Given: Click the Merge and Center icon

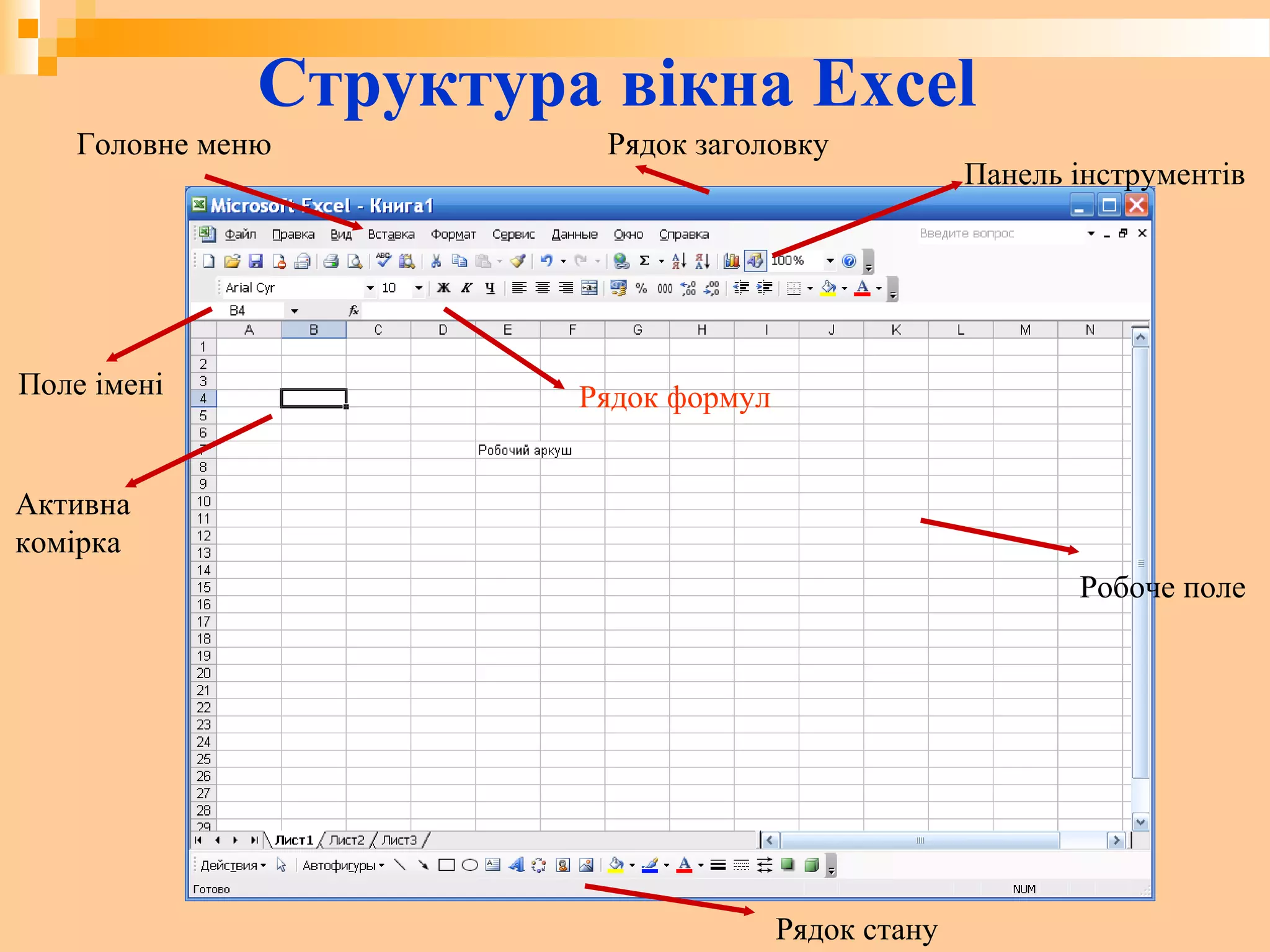Looking at the screenshot, I should (589, 288).
